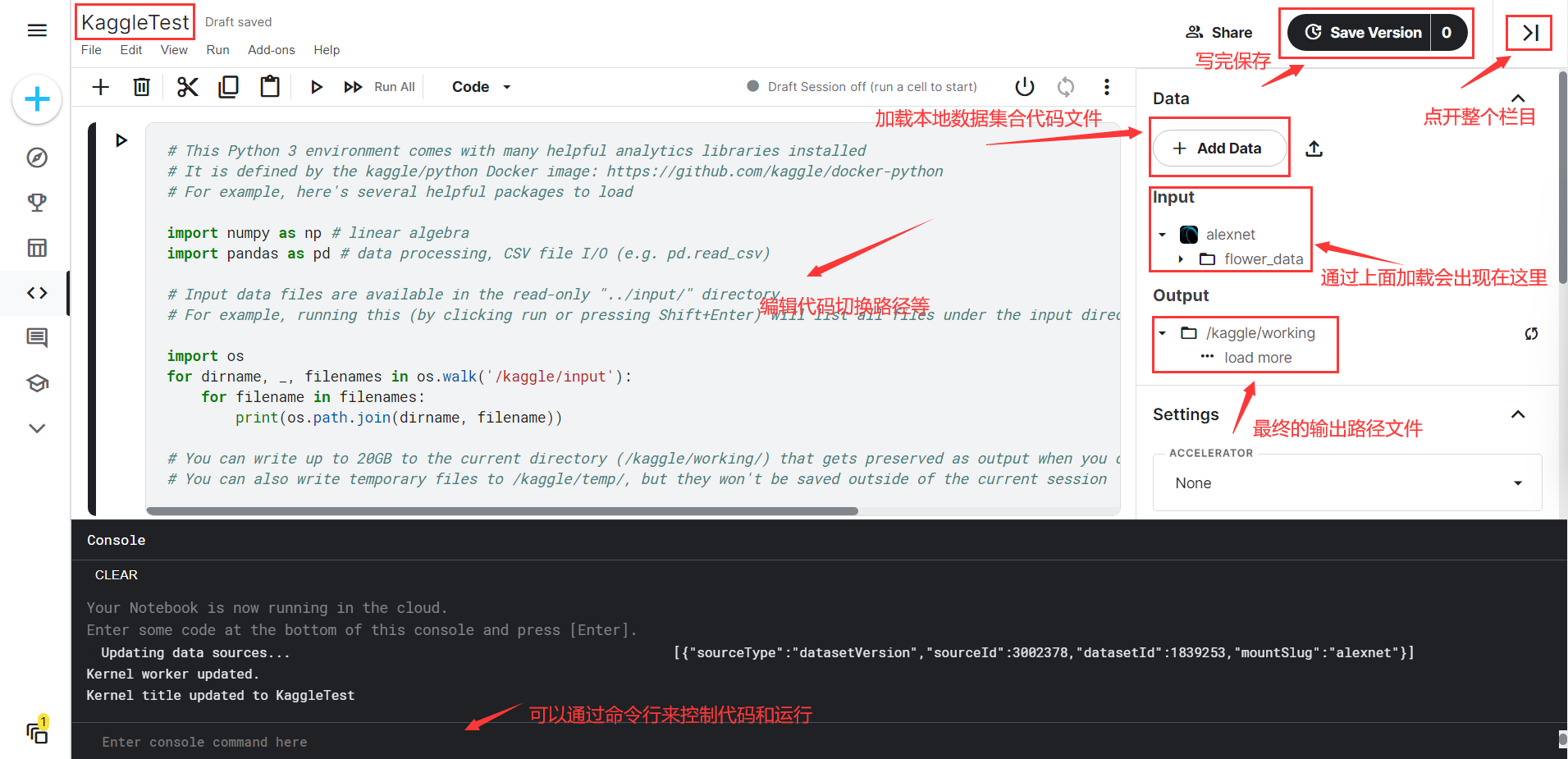Image resolution: width=1568 pixels, height=759 pixels.
Task: Paste cell with clipboard icon
Action: click(270, 87)
